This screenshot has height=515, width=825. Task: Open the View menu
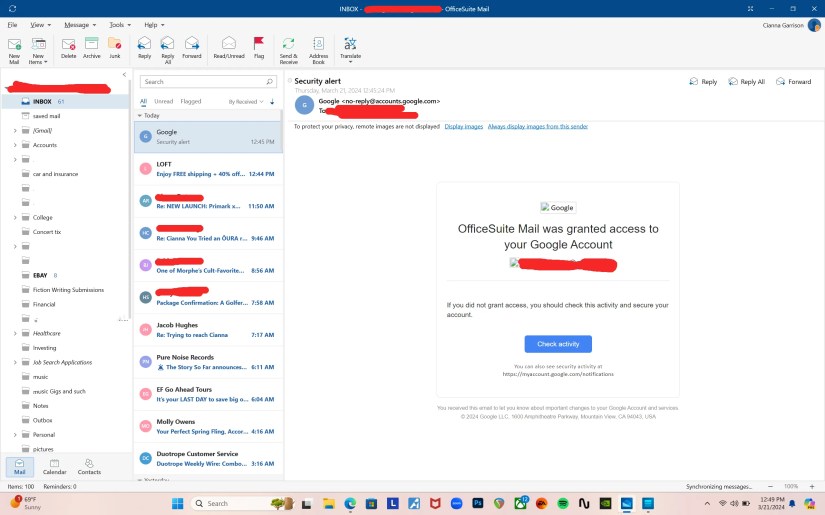[41, 25]
